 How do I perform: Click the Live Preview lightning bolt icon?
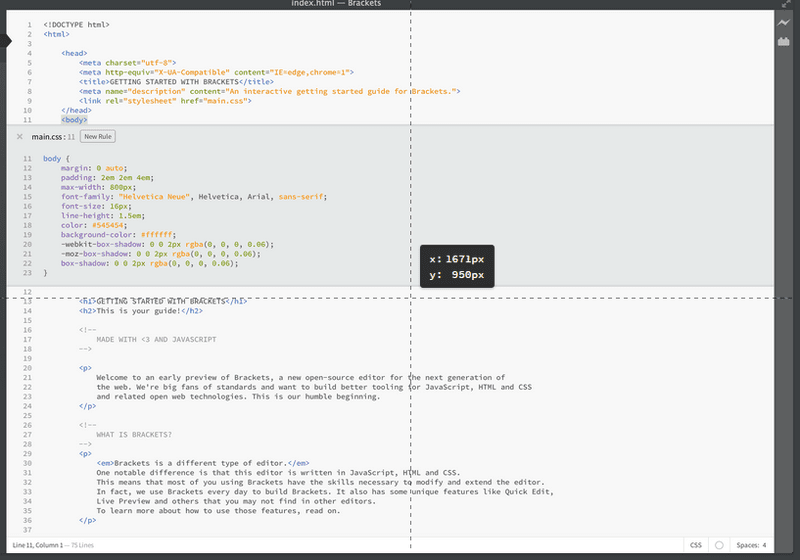(784, 23)
